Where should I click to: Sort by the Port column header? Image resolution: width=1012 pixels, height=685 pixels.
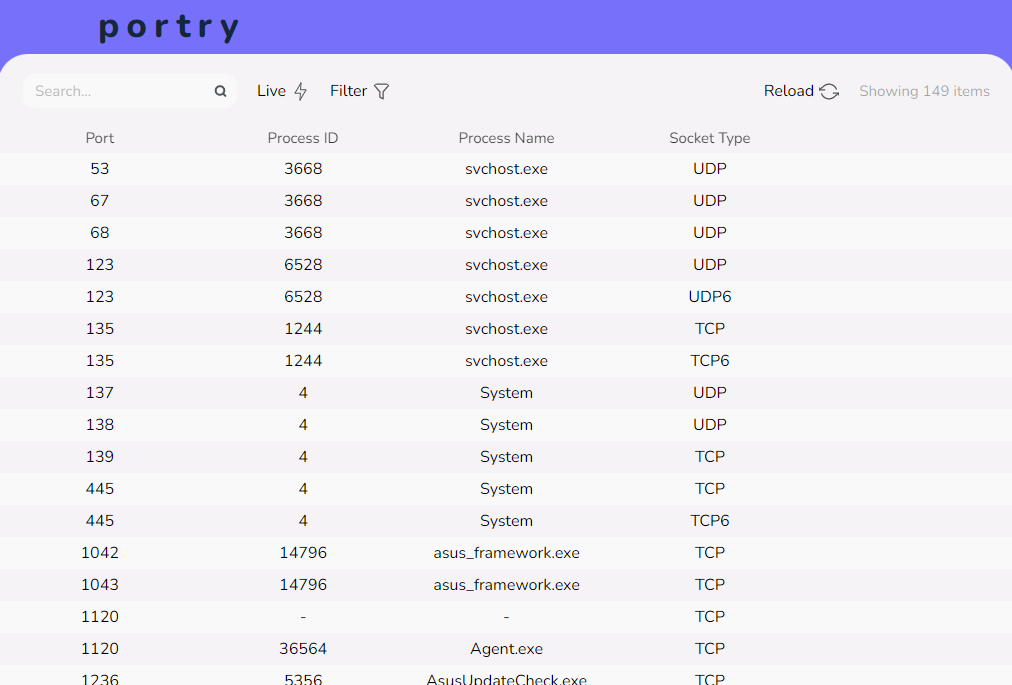click(100, 138)
